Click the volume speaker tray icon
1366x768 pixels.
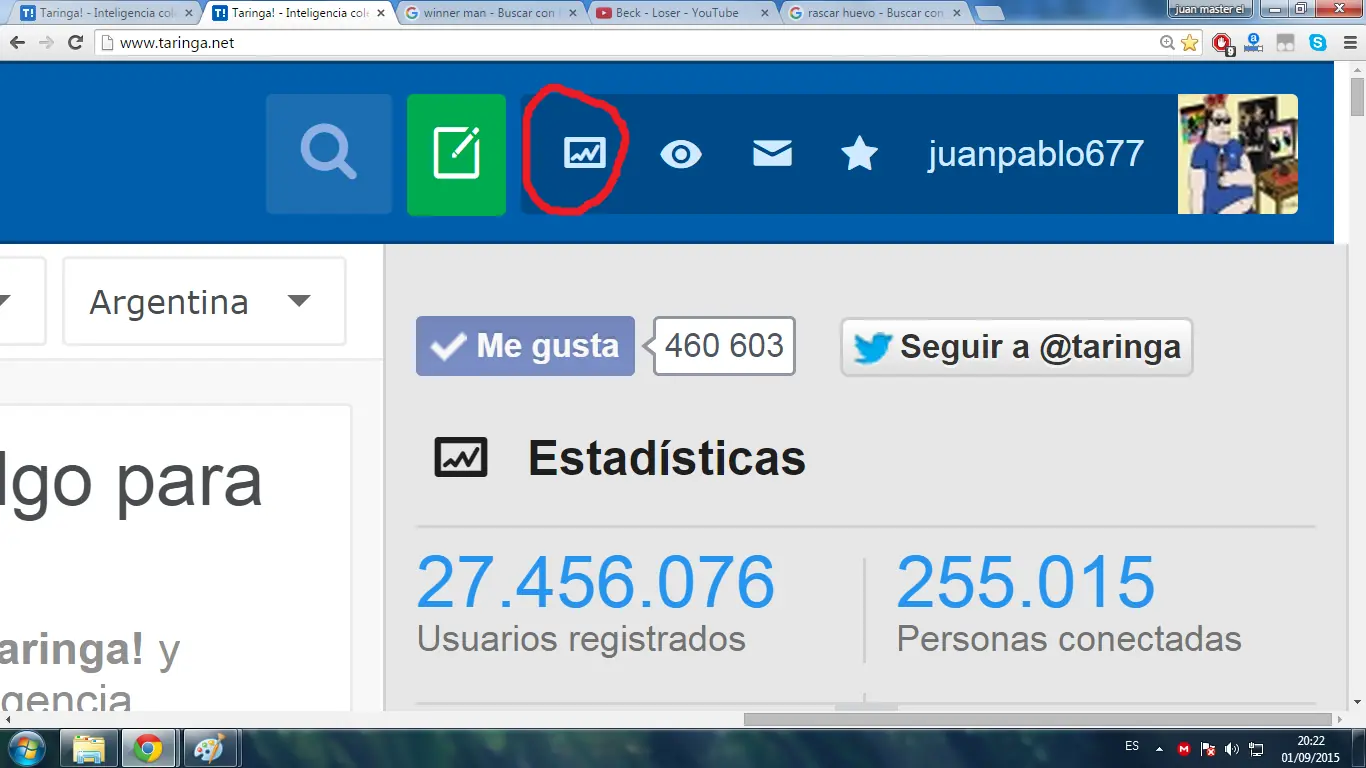click(x=1232, y=749)
